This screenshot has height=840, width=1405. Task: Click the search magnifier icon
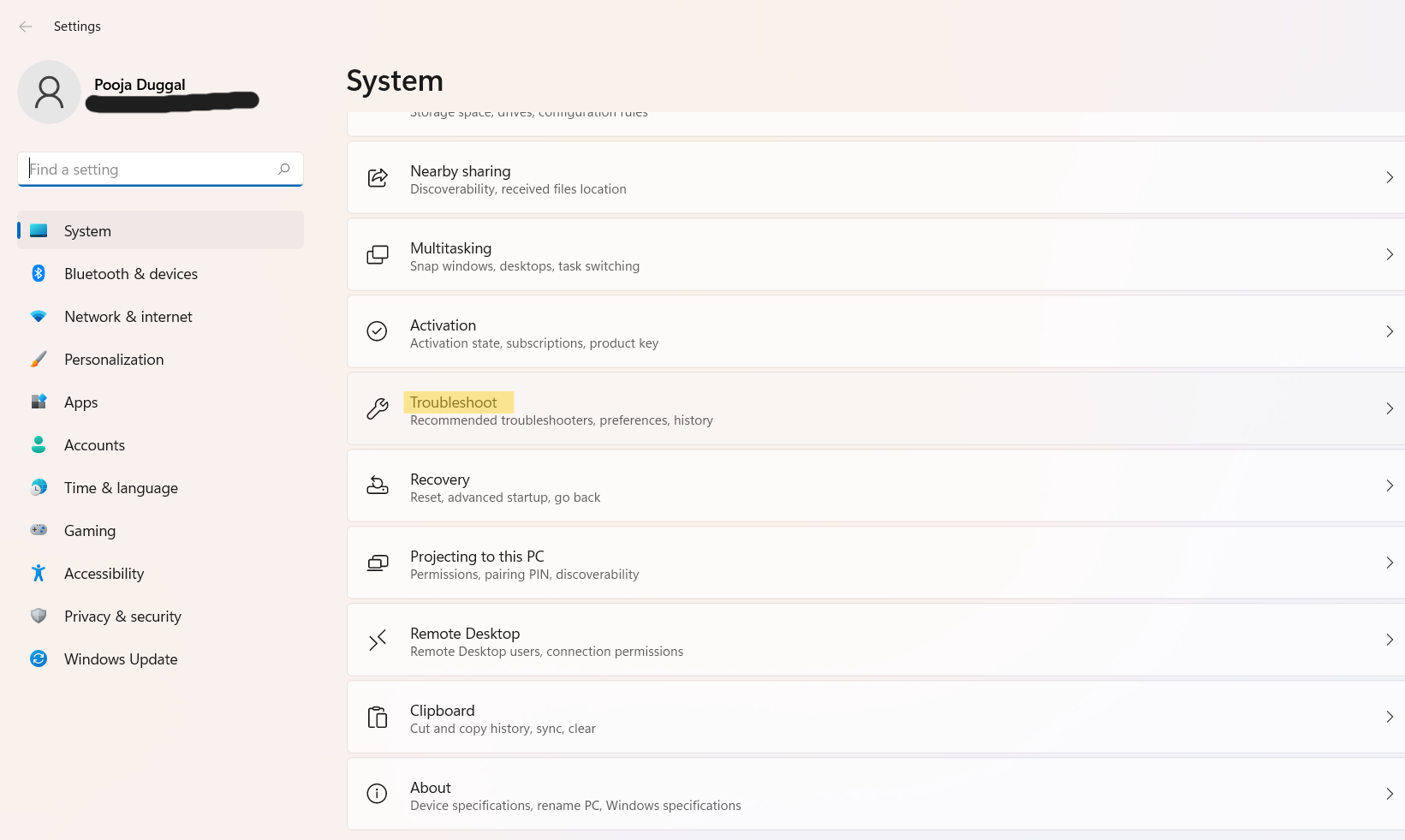tap(284, 169)
